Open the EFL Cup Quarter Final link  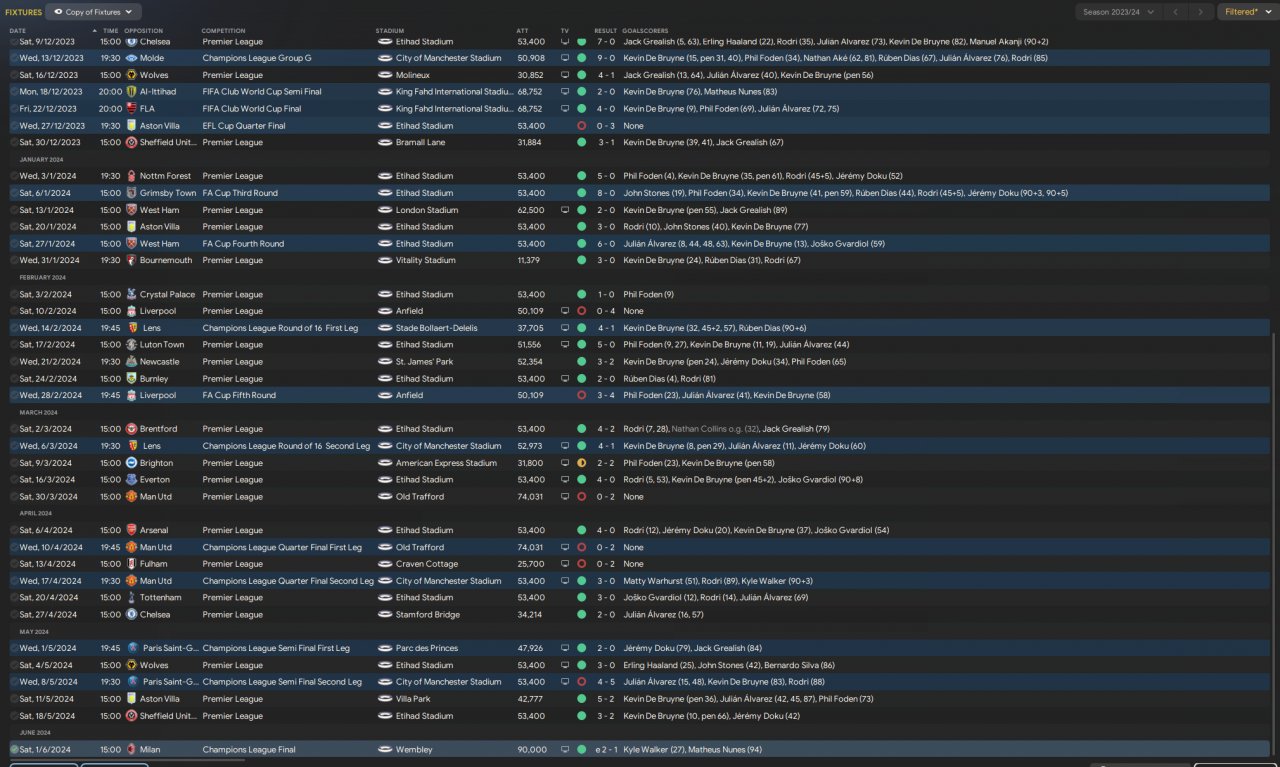(x=244, y=126)
